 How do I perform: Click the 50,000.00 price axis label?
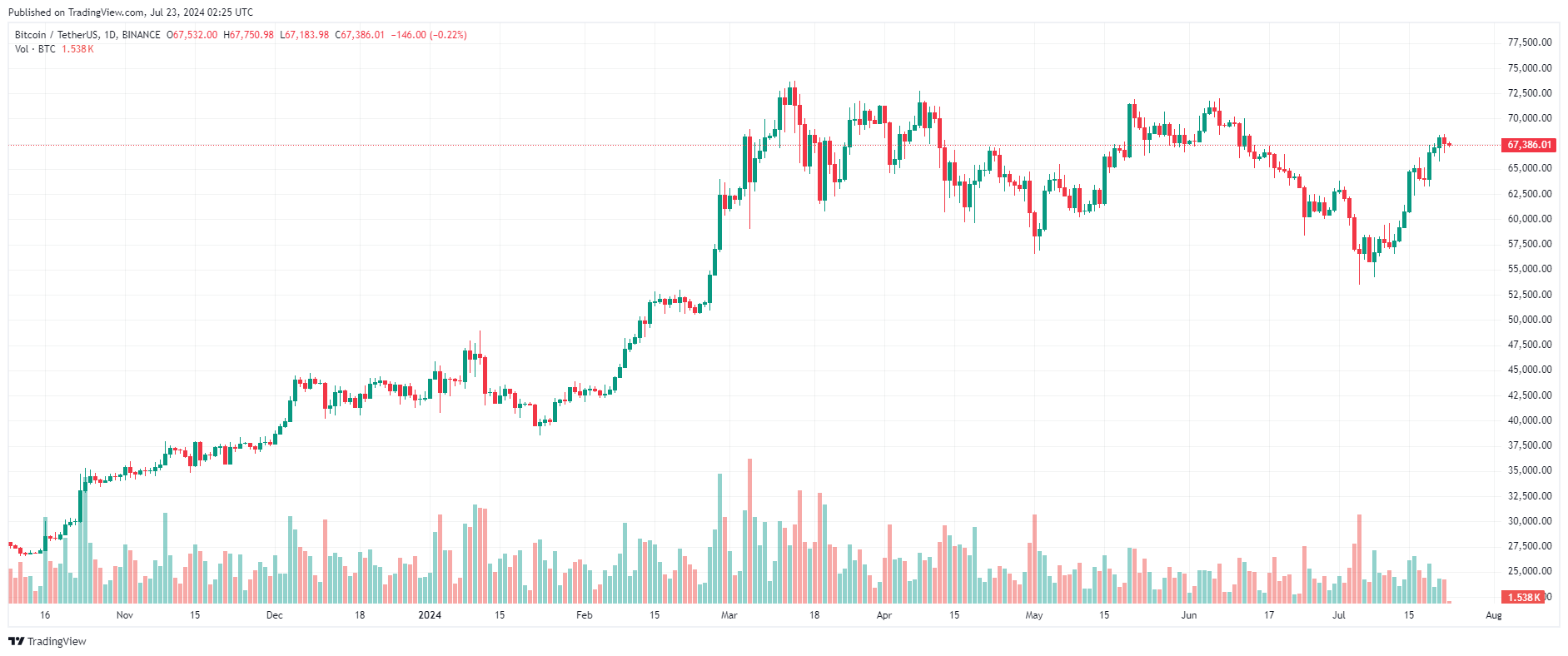tap(1530, 320)
